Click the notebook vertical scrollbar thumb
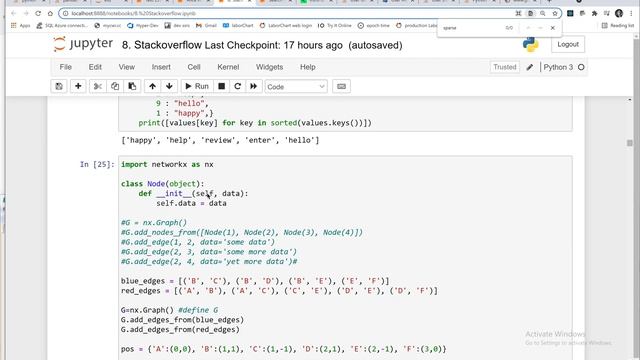The image size is (640, 360). click(630, 143)
